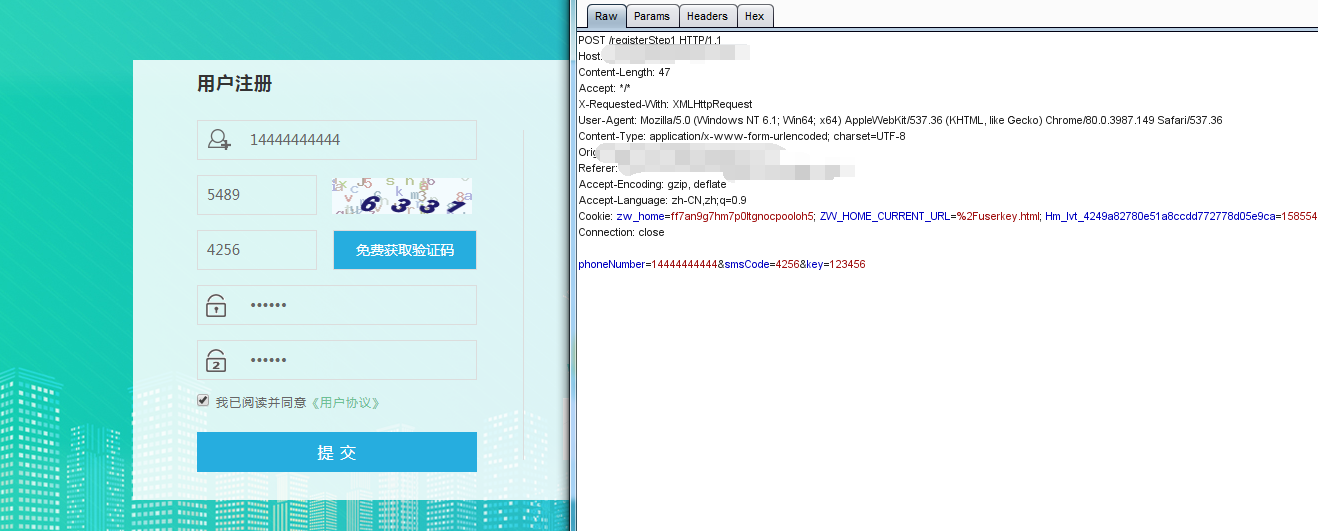Focus the SMS code input containing 4256
This screenshot has width=1318, height=531.
pos(257,250)
